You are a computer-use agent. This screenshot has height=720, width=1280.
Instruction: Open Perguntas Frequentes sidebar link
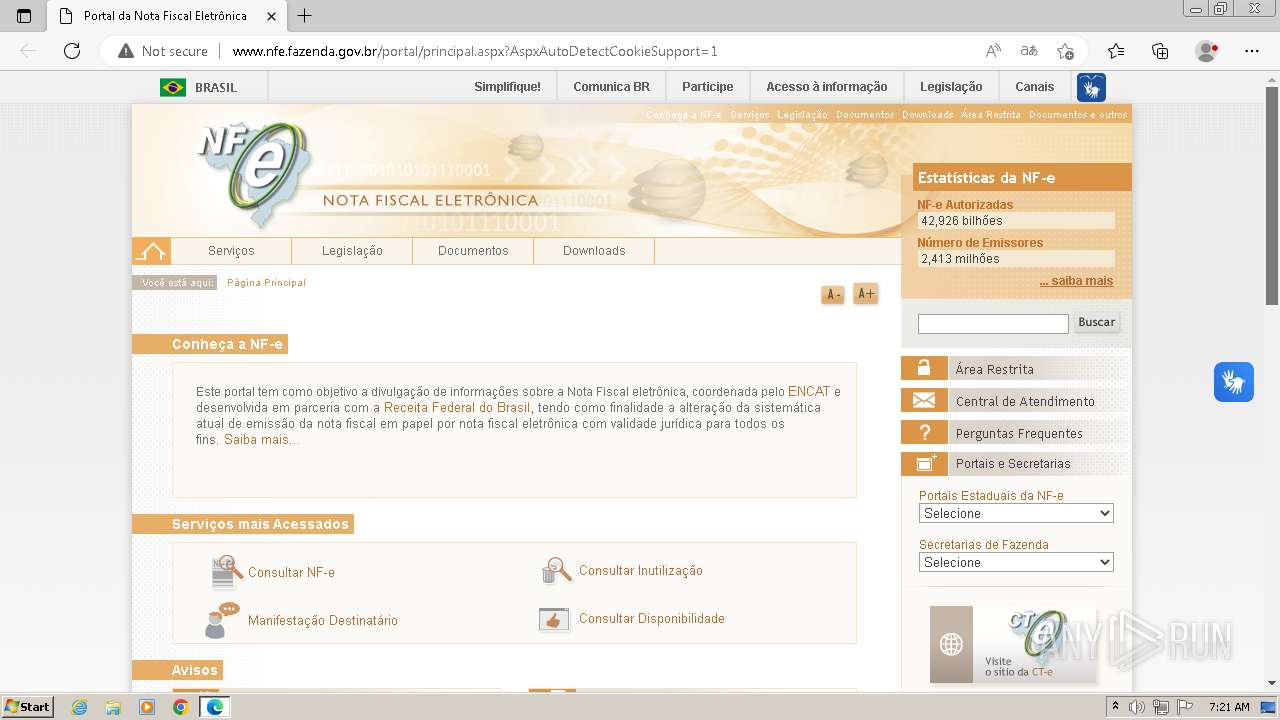pos(1019,433)
